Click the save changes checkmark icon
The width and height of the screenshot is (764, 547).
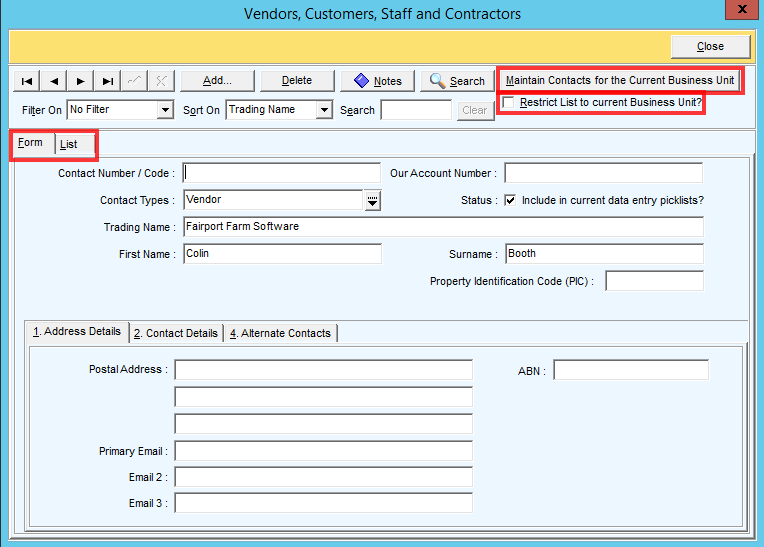[x=135, y=81]
